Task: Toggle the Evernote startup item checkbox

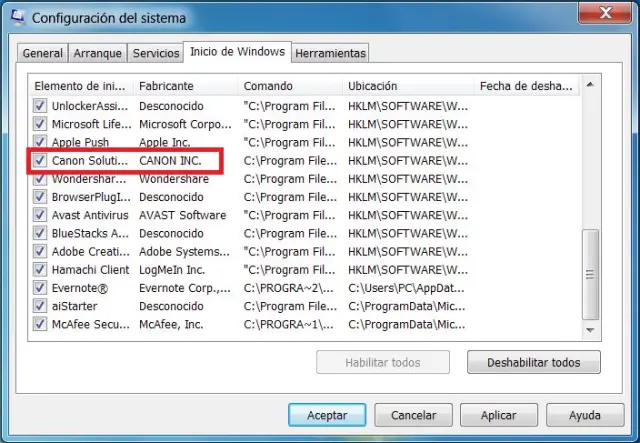Action: [40, 288]
